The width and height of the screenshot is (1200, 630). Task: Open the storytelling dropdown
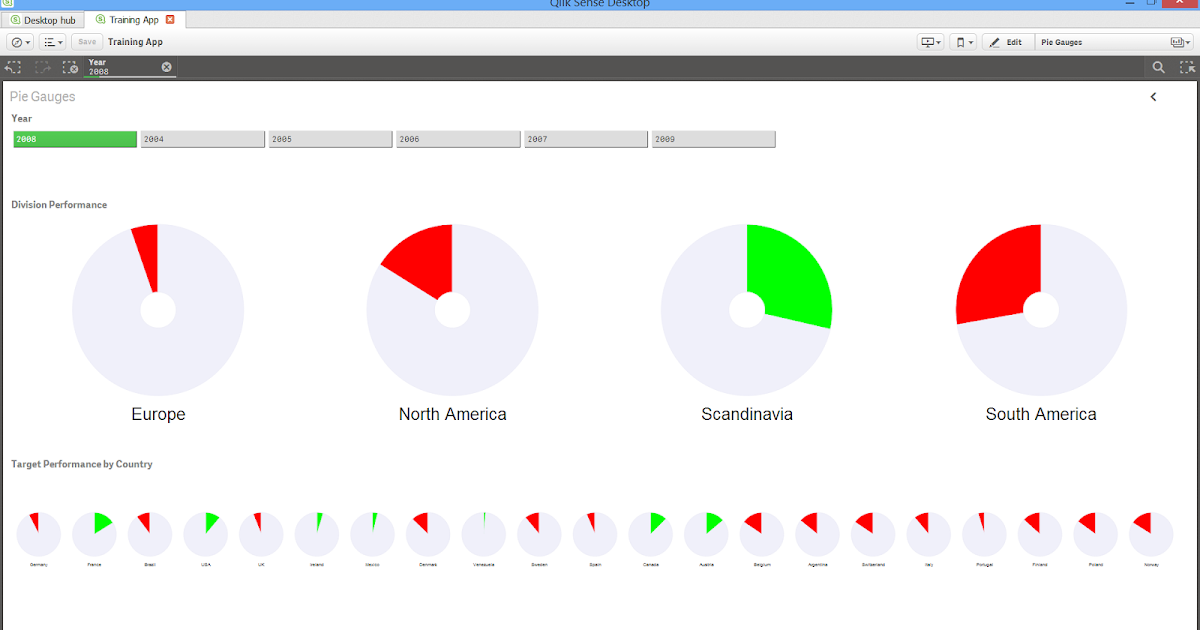[x=930, y=41]
